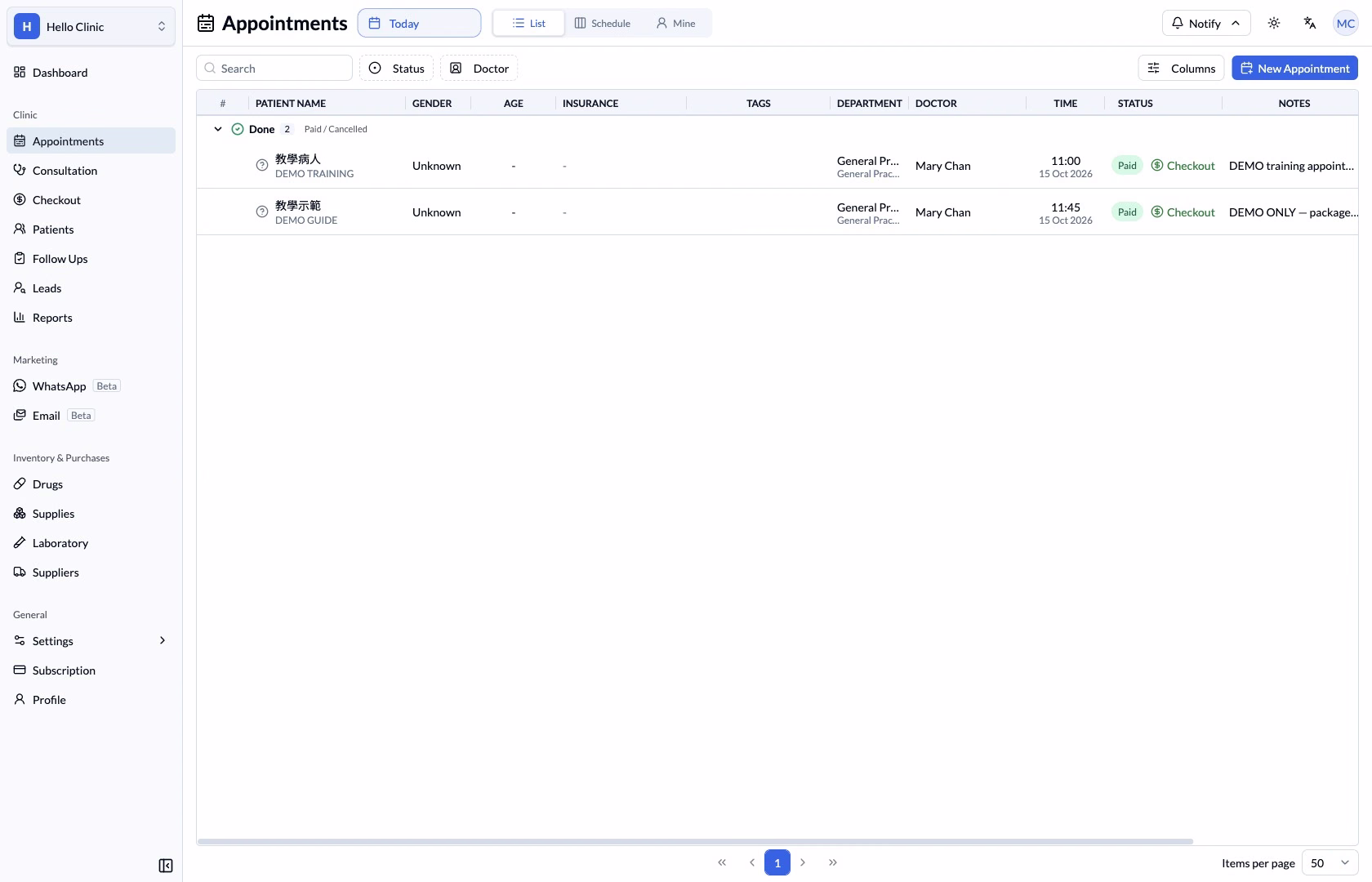Image resolution: width=1372 pixels, height=882 pixels.
Task: Expand the Settings submenu
Action: point(91,640)
